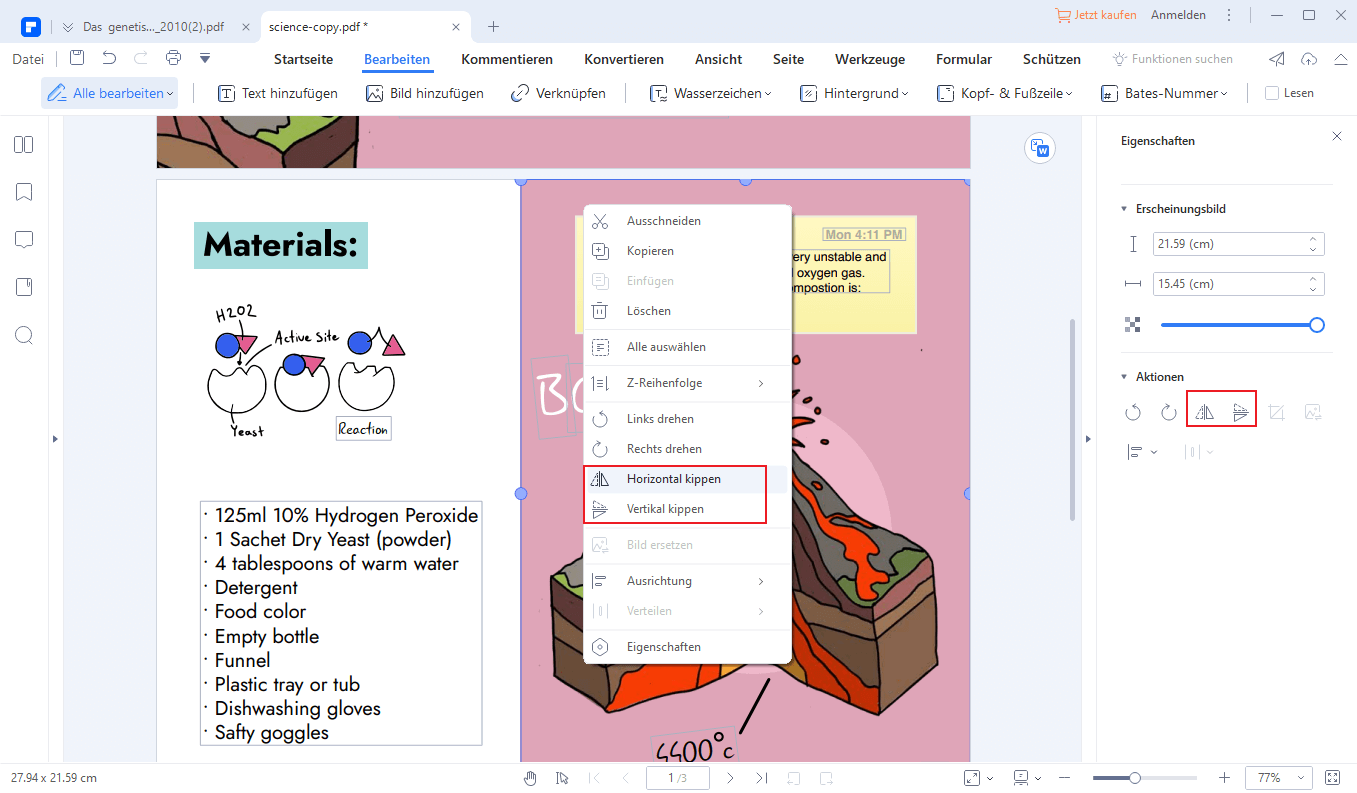Screen dimensions: 1357x793
Task: Click the zoom out minus icon
Action: click(1064, 778)
